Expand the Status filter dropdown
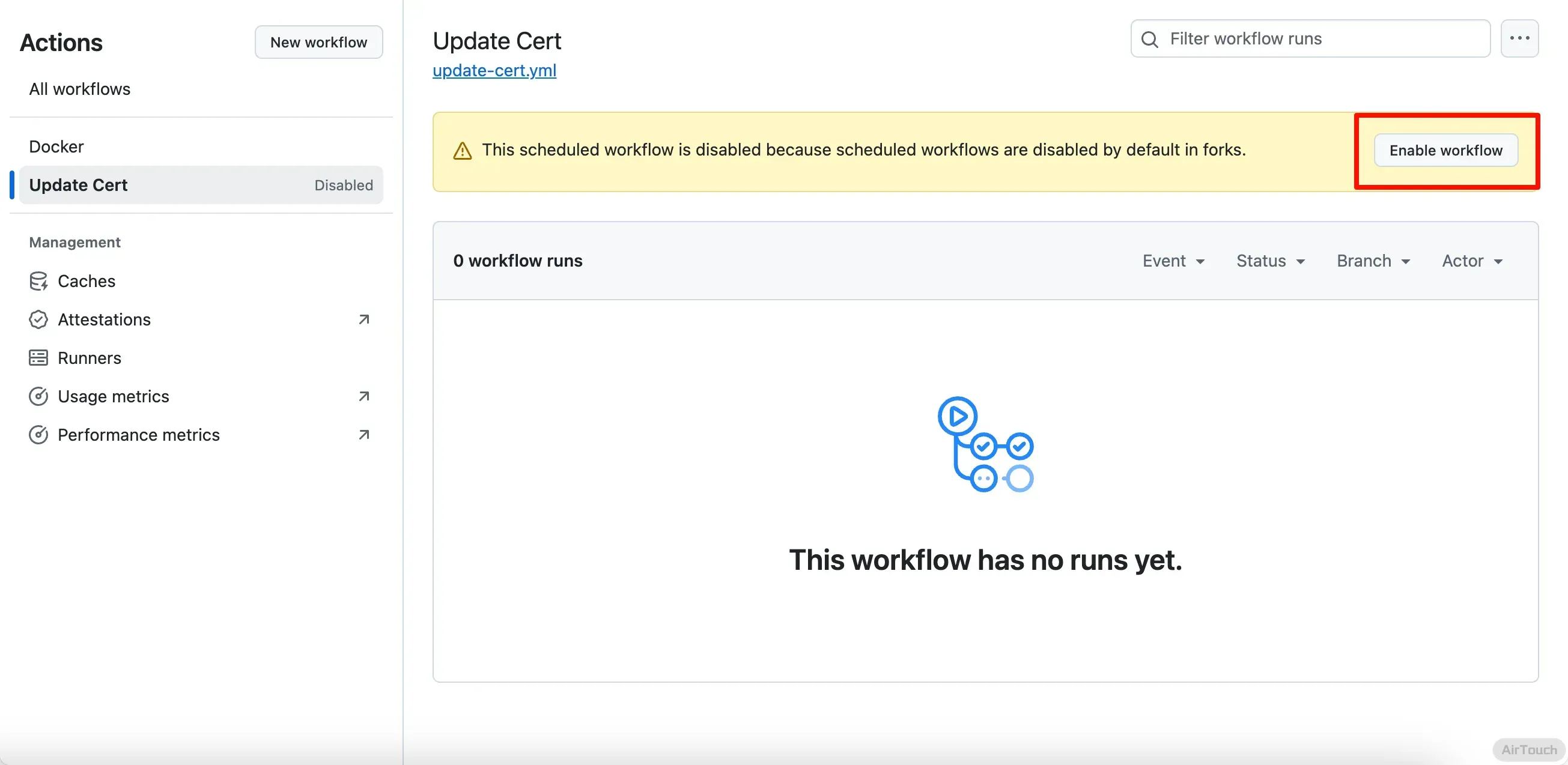Screen dimensions: 1568x765 1271,261
